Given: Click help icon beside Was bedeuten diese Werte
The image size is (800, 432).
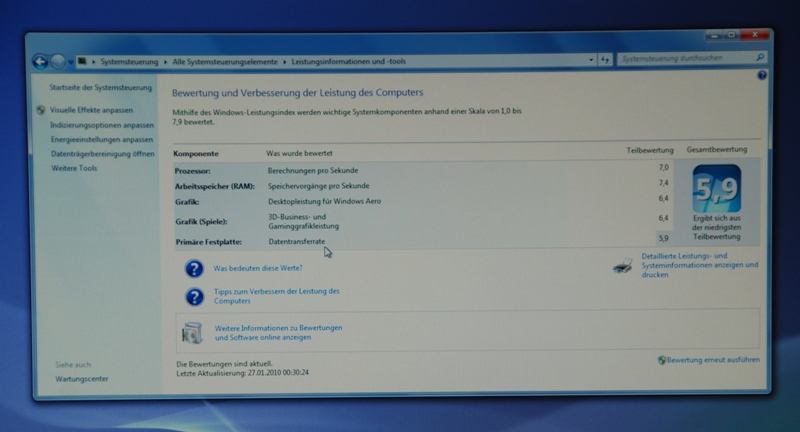Looking at the screenshot, I should point(194,268).
